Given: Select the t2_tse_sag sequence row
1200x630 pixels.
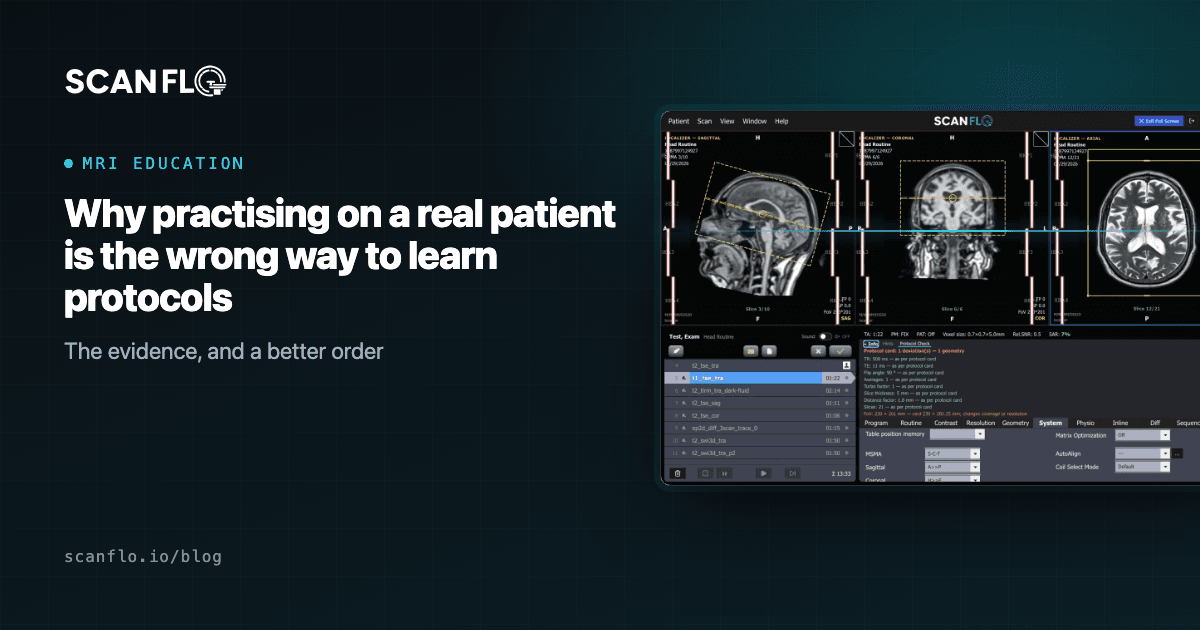Looking at the screenshot, I should point(760,403).
